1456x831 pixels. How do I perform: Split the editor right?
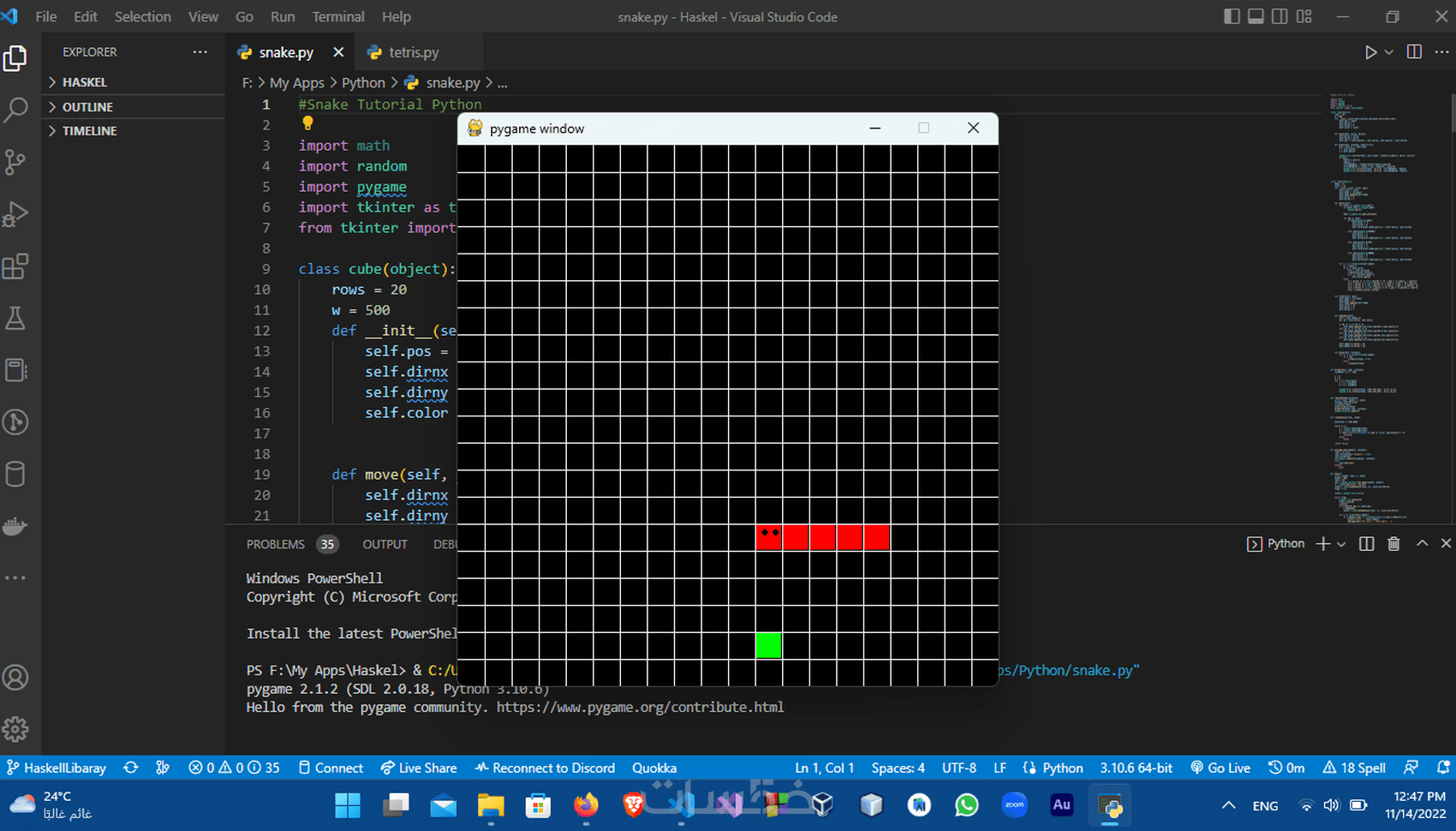1414,52
